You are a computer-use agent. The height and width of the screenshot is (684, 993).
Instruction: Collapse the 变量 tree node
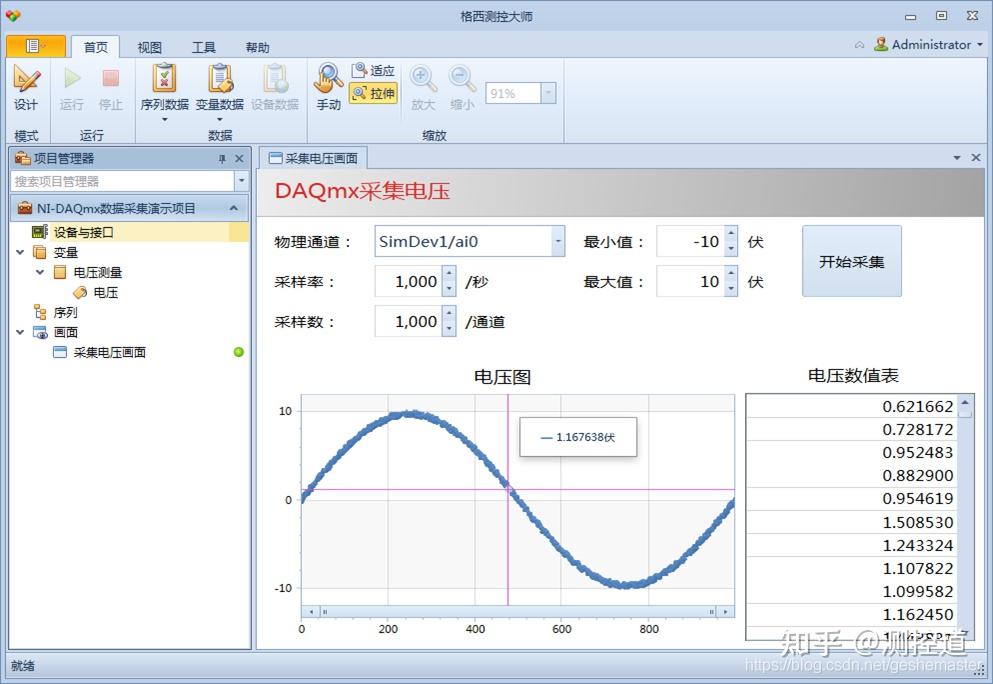pyautogui.click(x=22, y=251)
